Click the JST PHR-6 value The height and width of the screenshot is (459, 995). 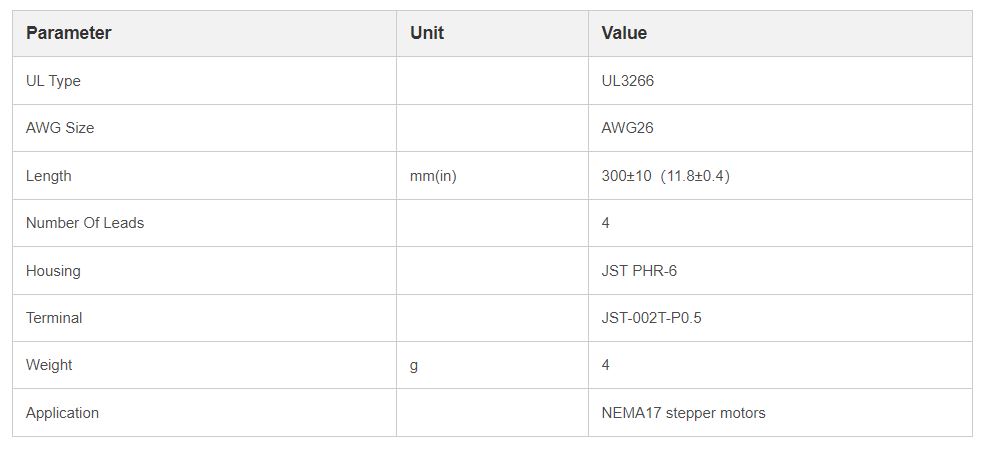coord(639,271)
